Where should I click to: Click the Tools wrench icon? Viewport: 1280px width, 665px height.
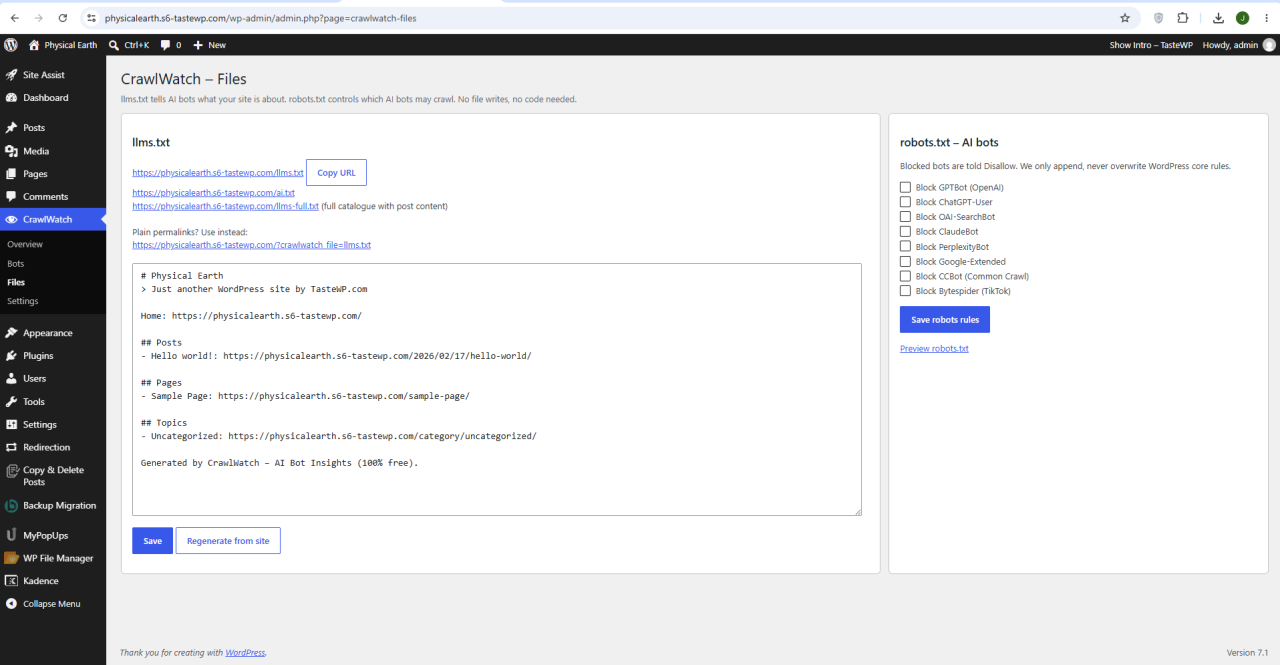coord(11,402)
